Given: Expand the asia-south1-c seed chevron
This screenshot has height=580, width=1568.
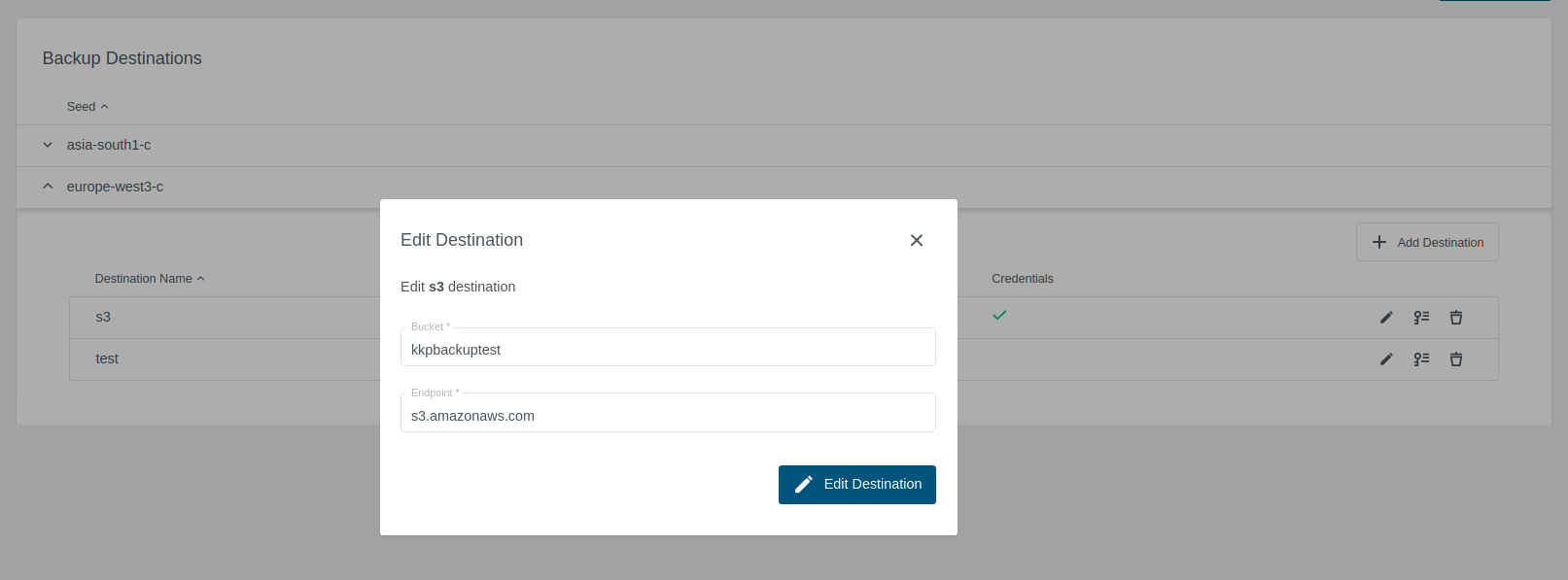Looking at the screenshot, I should [48, 145].
